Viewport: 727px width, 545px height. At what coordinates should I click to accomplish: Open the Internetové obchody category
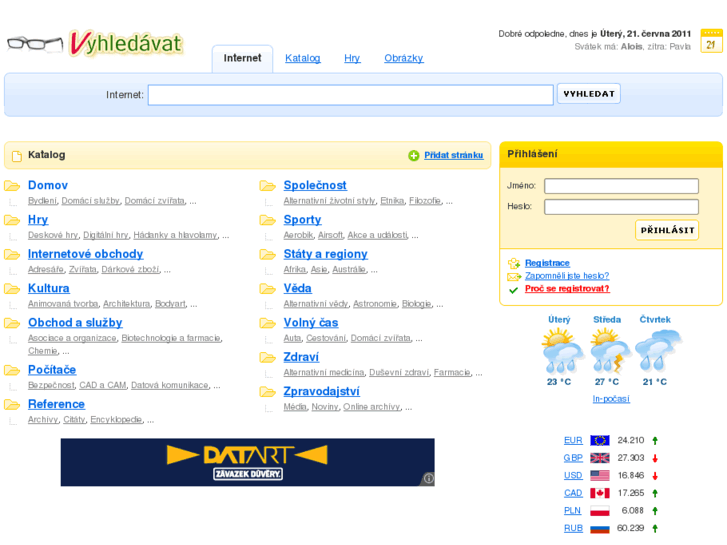click(x=85, y=254)
